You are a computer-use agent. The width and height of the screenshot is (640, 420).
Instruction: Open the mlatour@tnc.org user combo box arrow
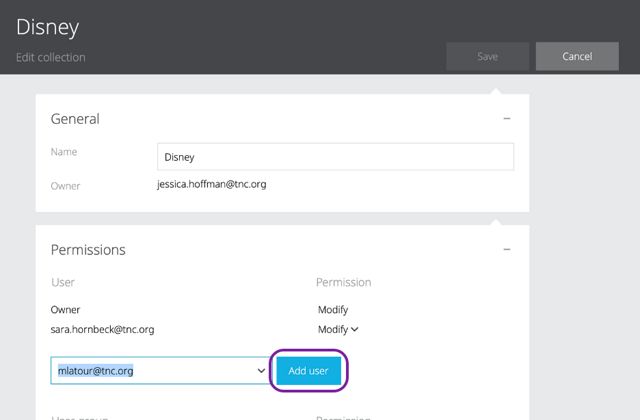(261, 371)
